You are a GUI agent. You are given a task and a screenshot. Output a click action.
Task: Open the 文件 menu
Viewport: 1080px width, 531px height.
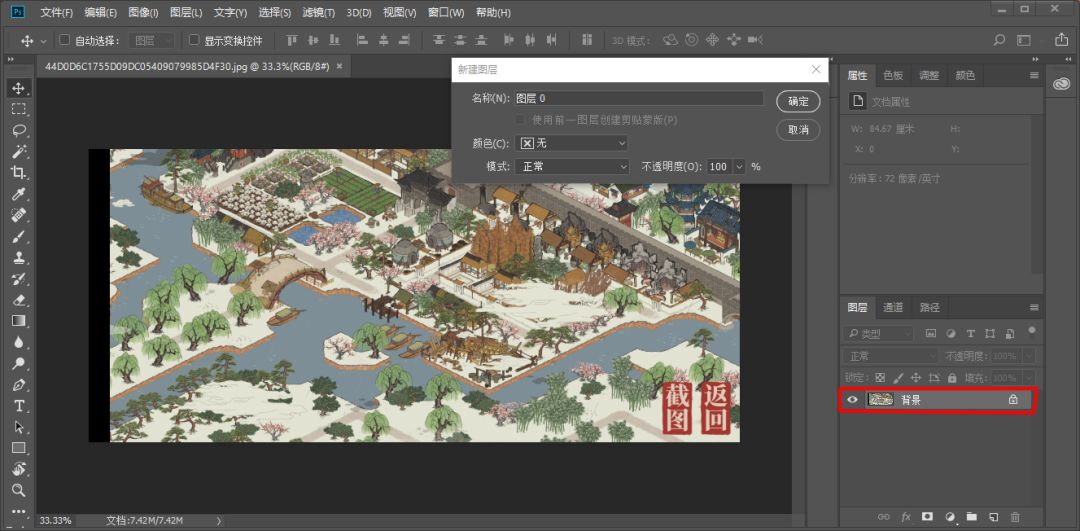(x=56, y=13)
